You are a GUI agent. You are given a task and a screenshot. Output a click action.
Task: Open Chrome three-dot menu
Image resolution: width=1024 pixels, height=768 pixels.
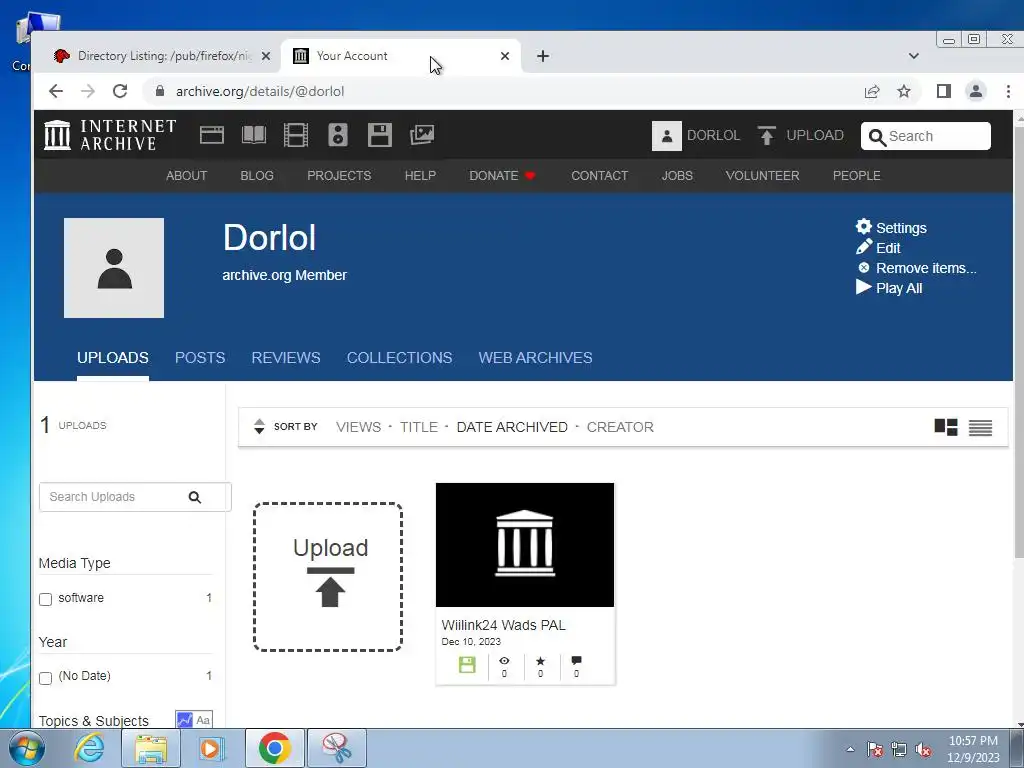point(1008,91)
